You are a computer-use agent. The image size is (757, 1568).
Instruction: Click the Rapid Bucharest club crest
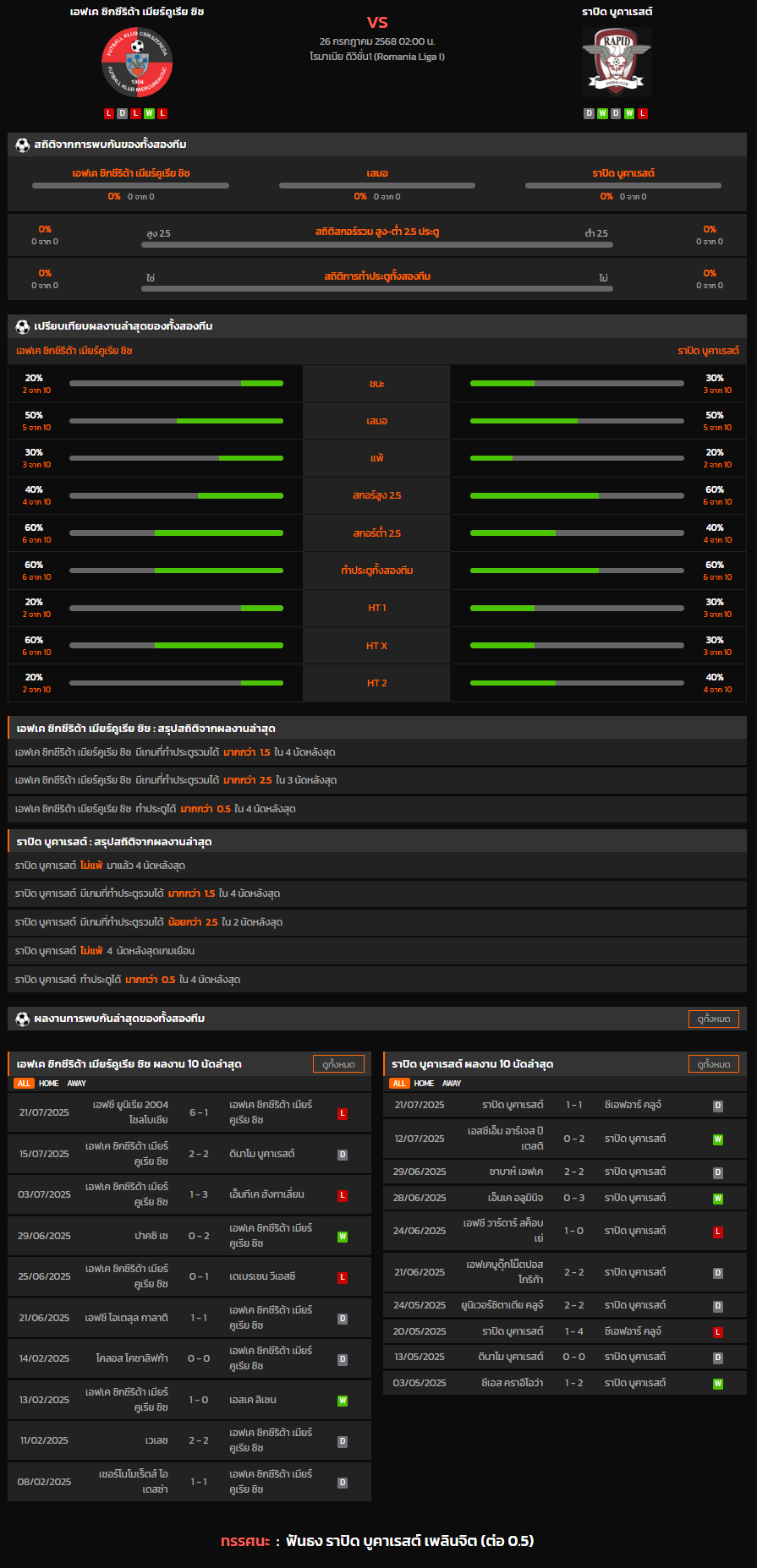pyautogui.click(x=617, y=62)
